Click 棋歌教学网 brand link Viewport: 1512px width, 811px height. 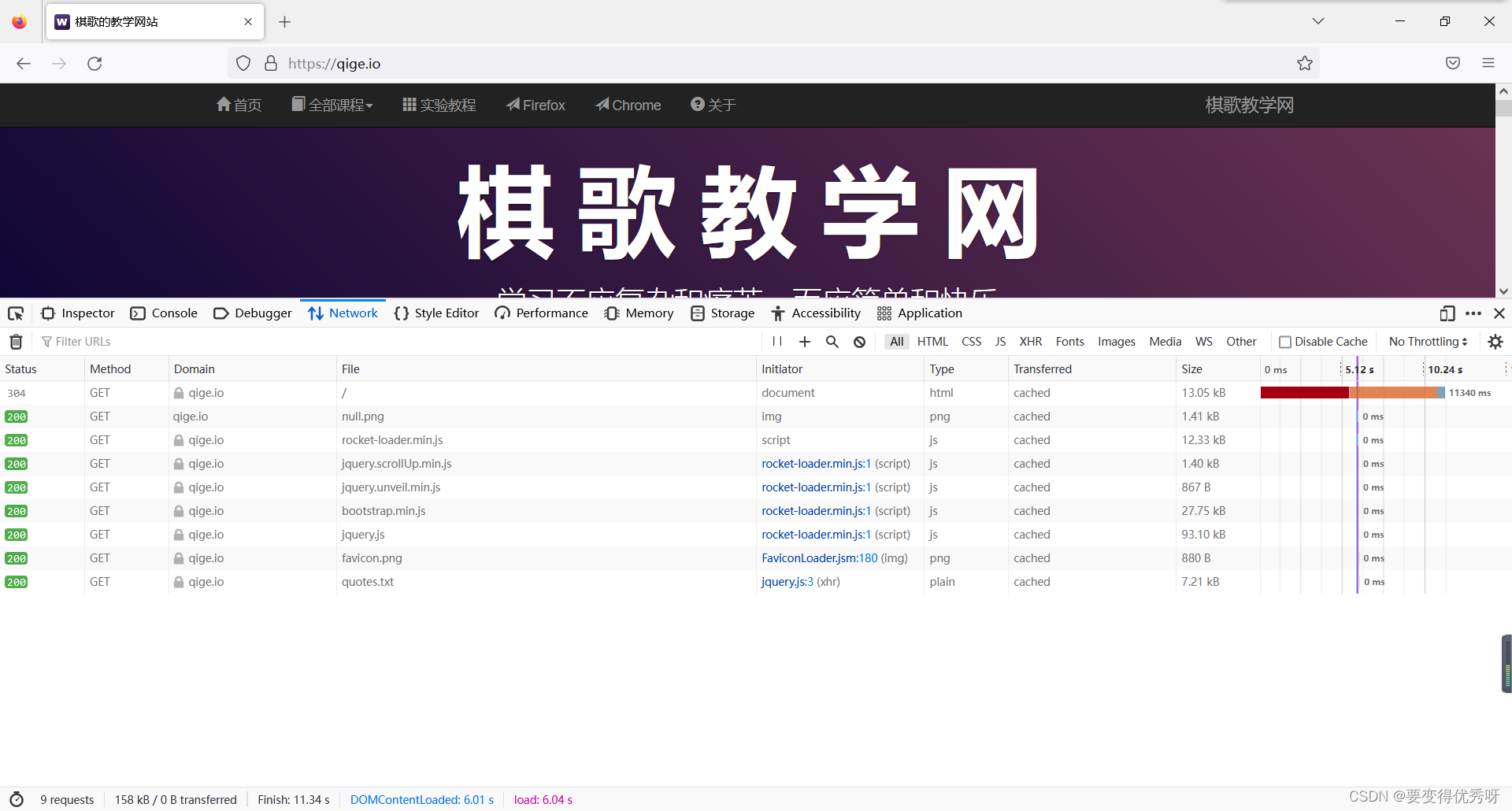click(1250, 105)
